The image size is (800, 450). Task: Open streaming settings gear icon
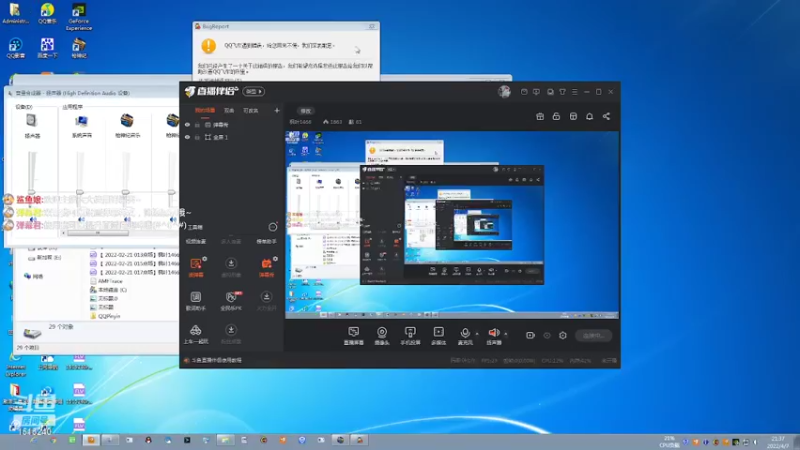click(x=563, y=335)
